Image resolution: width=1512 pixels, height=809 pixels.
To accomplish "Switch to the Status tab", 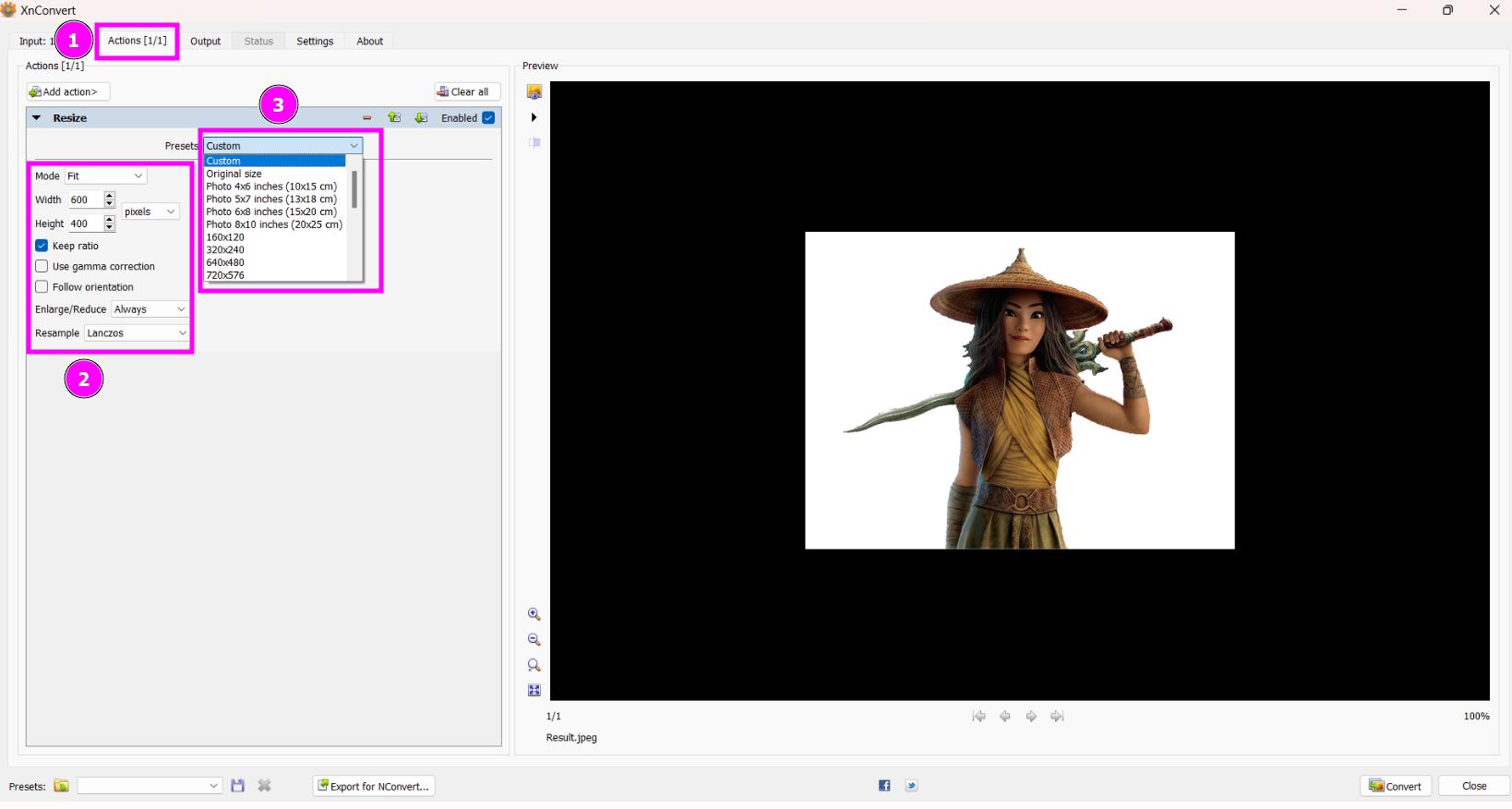I will point(258,42).
